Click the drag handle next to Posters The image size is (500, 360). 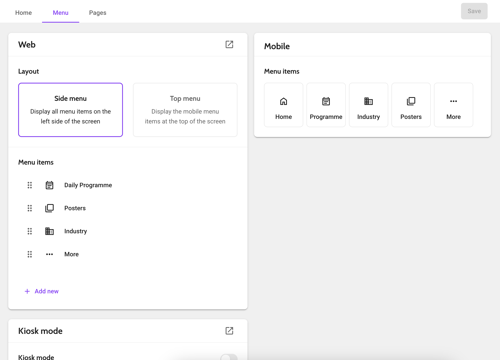pyautogui.click(x=30, y=208)
